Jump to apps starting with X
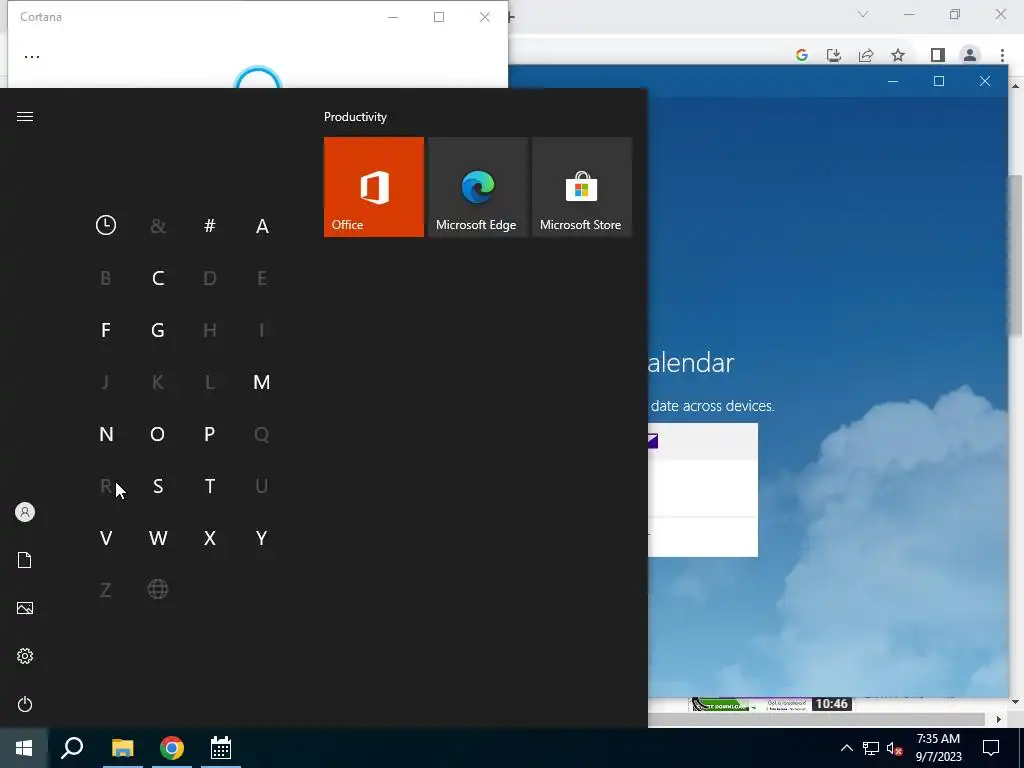 (210, 538)
